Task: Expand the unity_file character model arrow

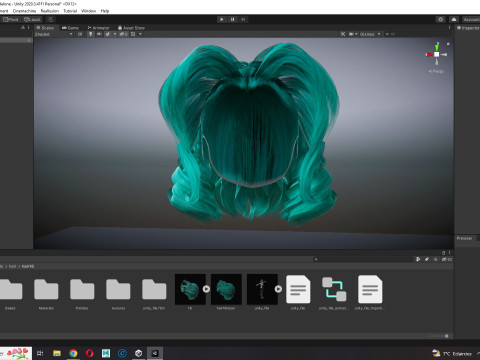Action: [278, 289]
